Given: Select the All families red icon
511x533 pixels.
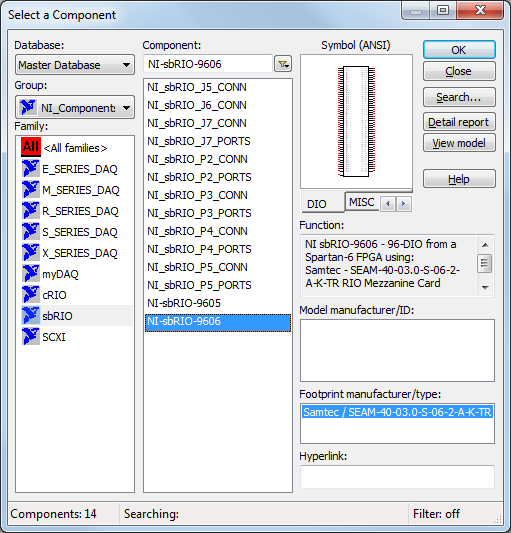Looking at the screenshot, I should (x=31, y=147).
